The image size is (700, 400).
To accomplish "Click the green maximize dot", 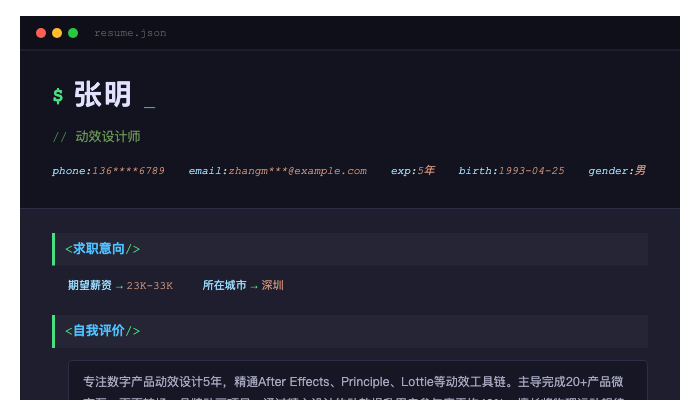I will pyautogui.click(x=73, y=33).
